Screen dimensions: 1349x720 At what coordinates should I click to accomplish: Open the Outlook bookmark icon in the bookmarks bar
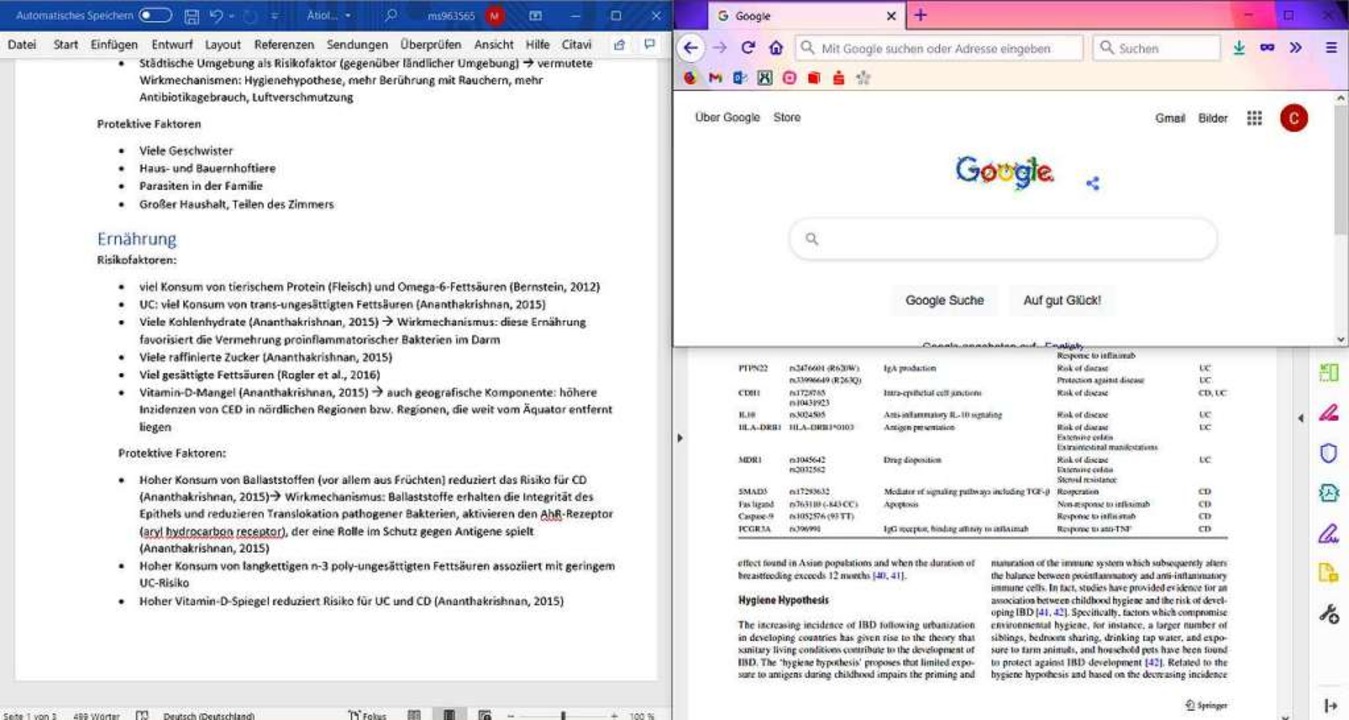740,77
